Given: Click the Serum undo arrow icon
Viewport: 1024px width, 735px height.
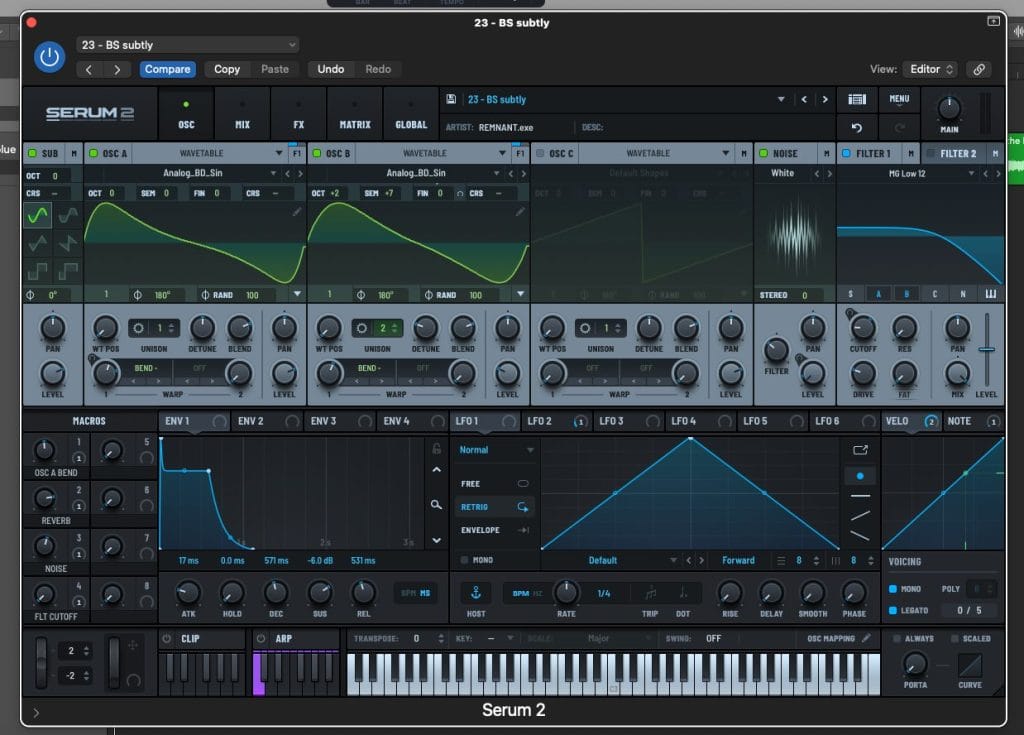Looking at the screenshot, I should pos(857,127).
